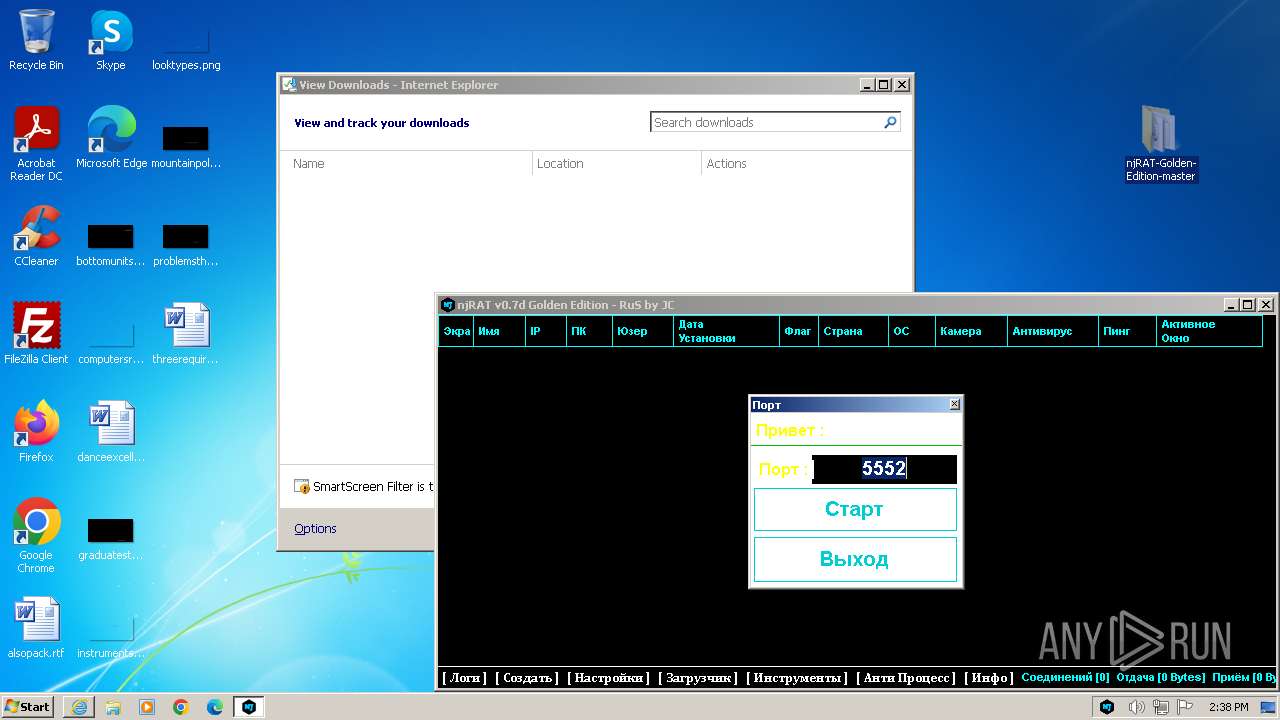
Task: Click the Выход button in port dialog
Action: (x=855, y=559)
